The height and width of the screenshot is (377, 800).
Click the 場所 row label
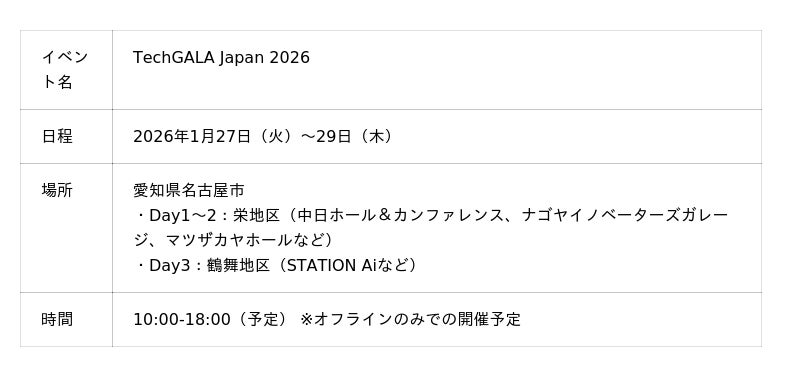[57, 190]
